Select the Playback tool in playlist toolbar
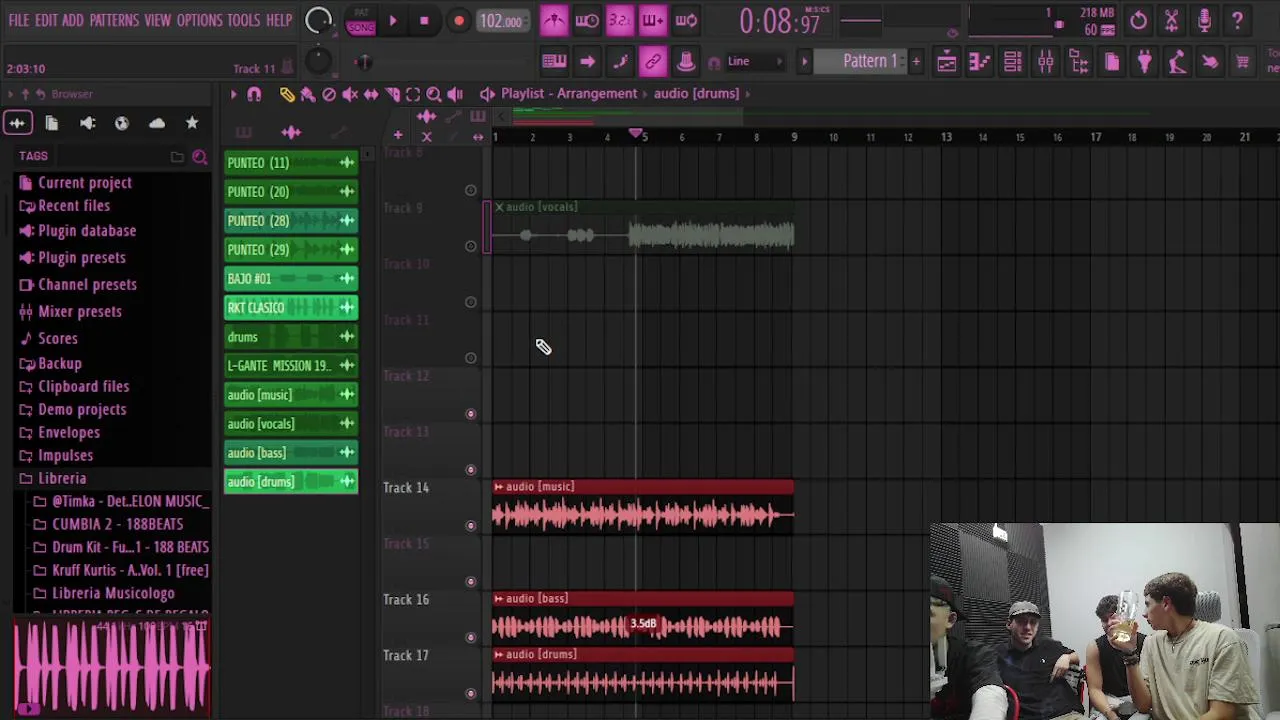The height and width of the screenshot is (720, 1280). pos(455,94)
